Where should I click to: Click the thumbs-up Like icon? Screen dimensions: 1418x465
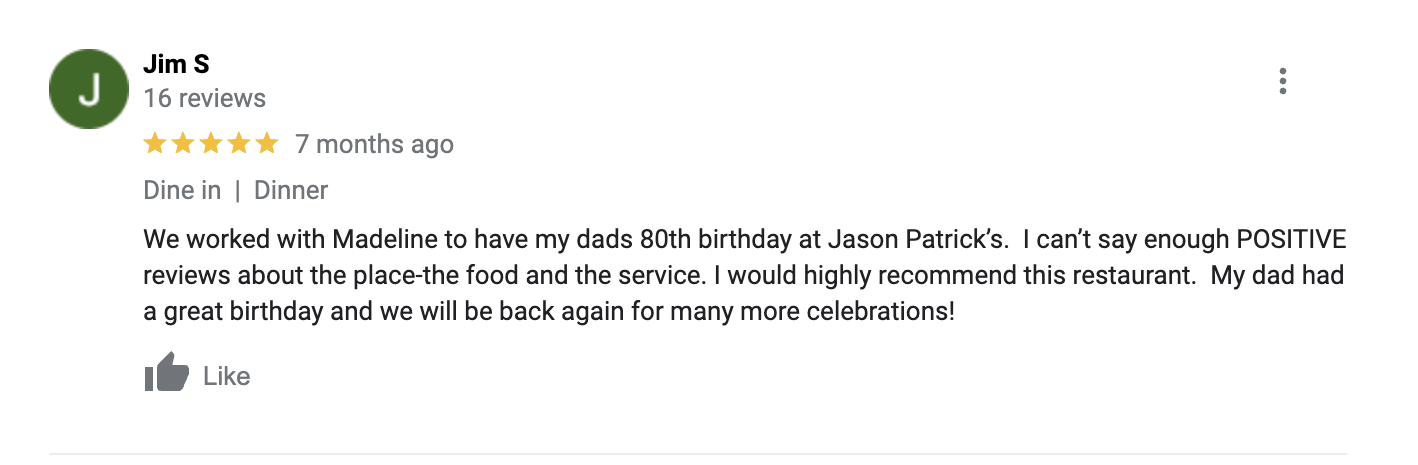[167, 375]
